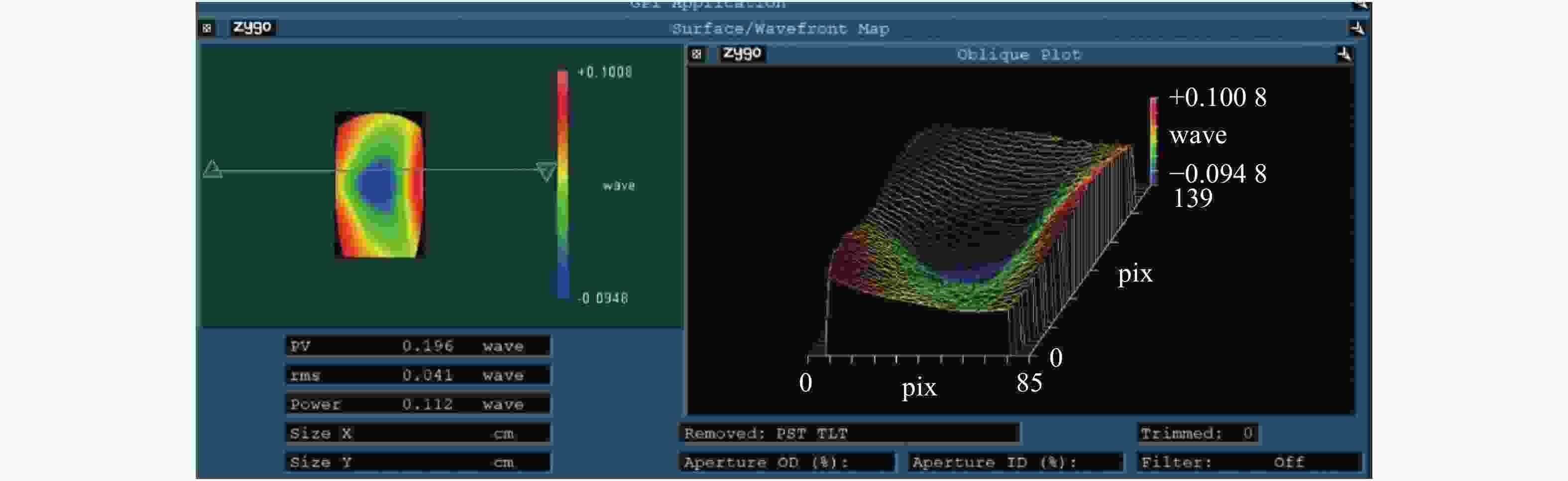Click the Aperture ID (%) field
Image resolution: width=1568 pixels, height=481 pixels.
click(x=1014, y=462)
